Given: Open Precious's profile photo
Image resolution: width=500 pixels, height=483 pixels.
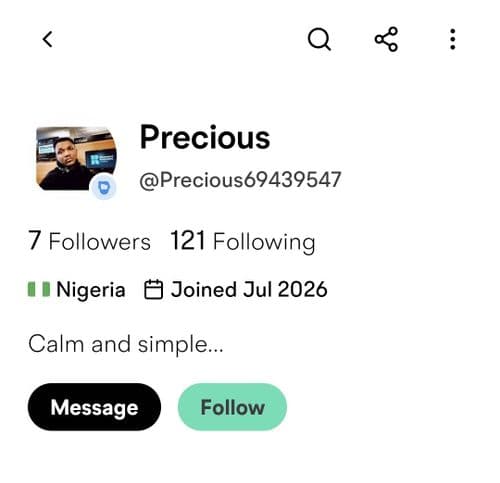Looking at the screenshot, I should click(x=76, y=159).
